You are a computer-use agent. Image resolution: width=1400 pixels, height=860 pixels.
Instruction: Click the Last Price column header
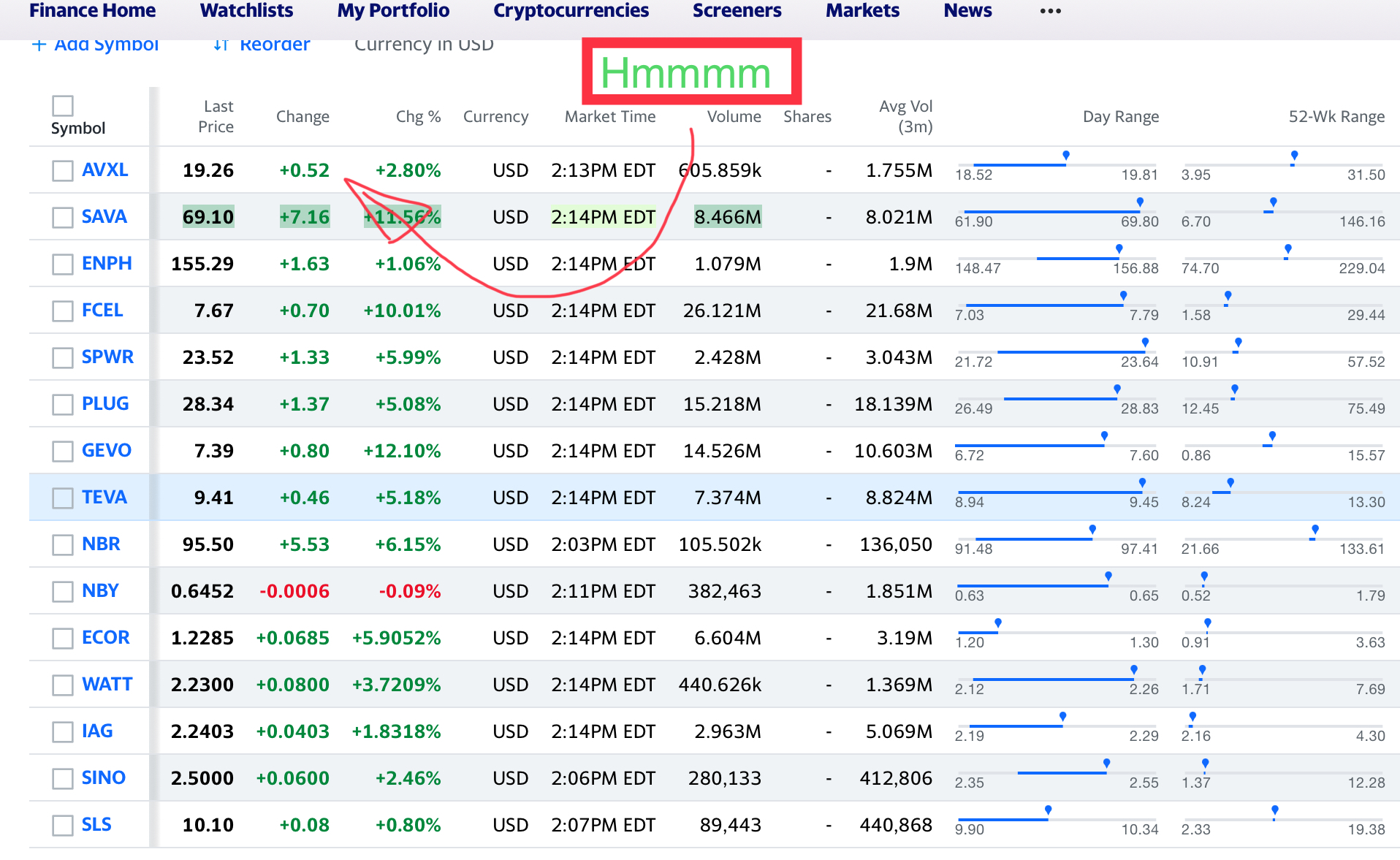216,117
